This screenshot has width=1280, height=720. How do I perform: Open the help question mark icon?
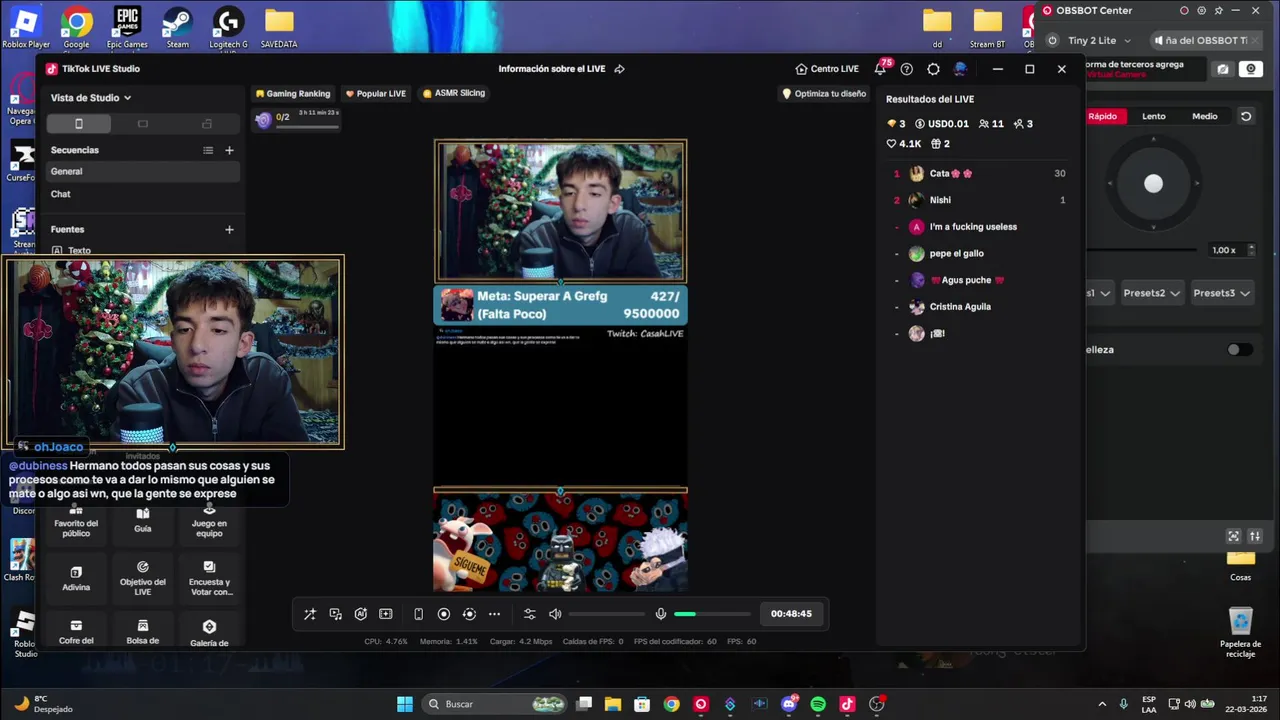907,69
